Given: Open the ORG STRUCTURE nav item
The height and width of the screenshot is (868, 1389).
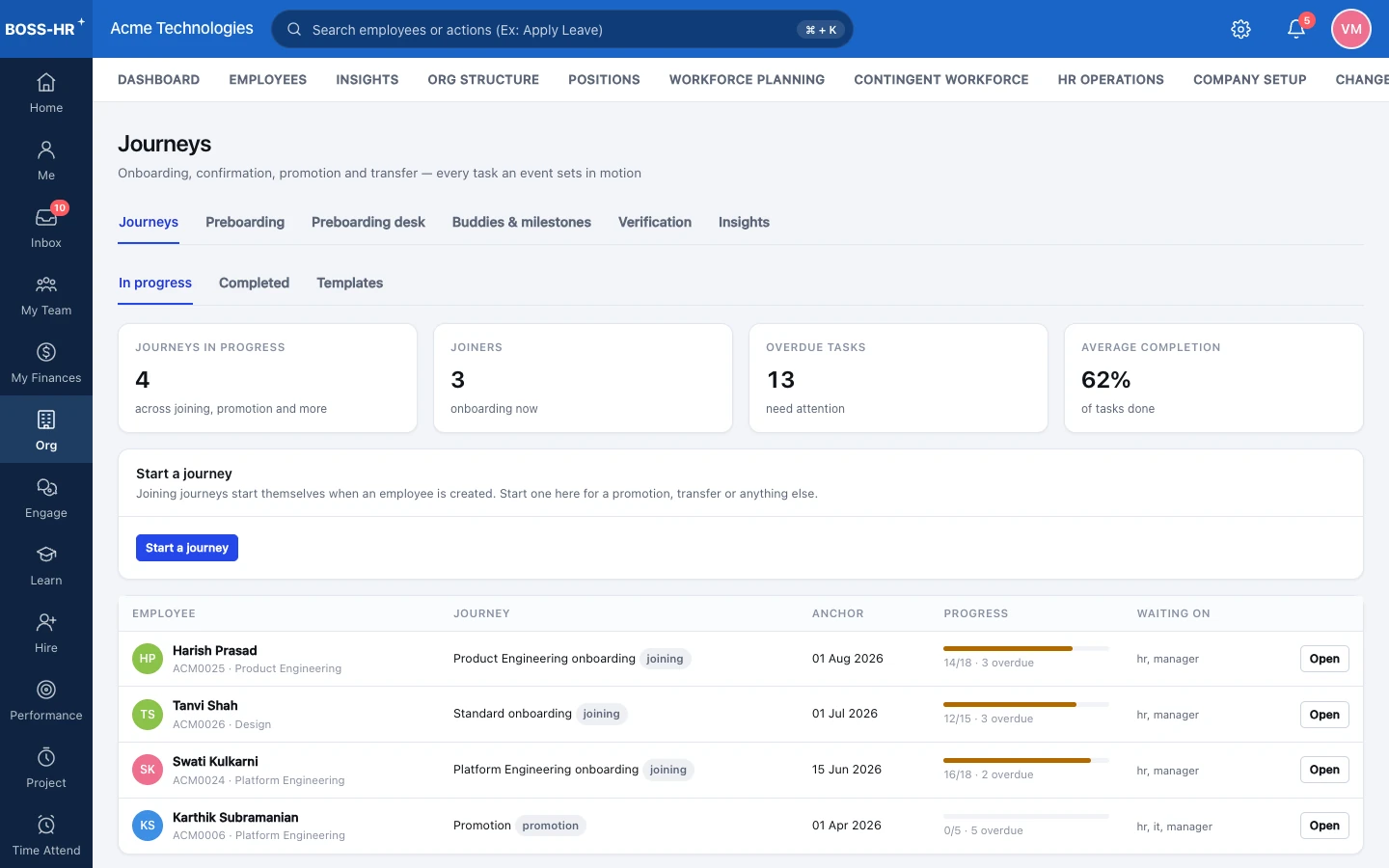Looking at the screenshot, I should (x=483, y=79).
